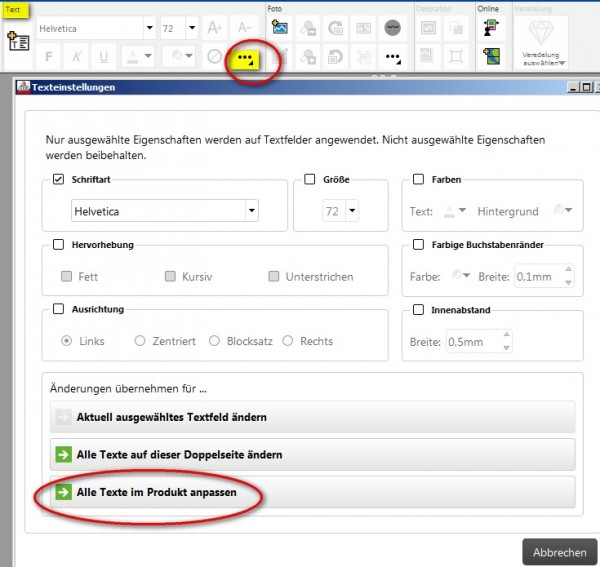Tick the Innenabstand checkbox
Image resolution: width=600 pixels, height=567 pixels.
(419, 310)
